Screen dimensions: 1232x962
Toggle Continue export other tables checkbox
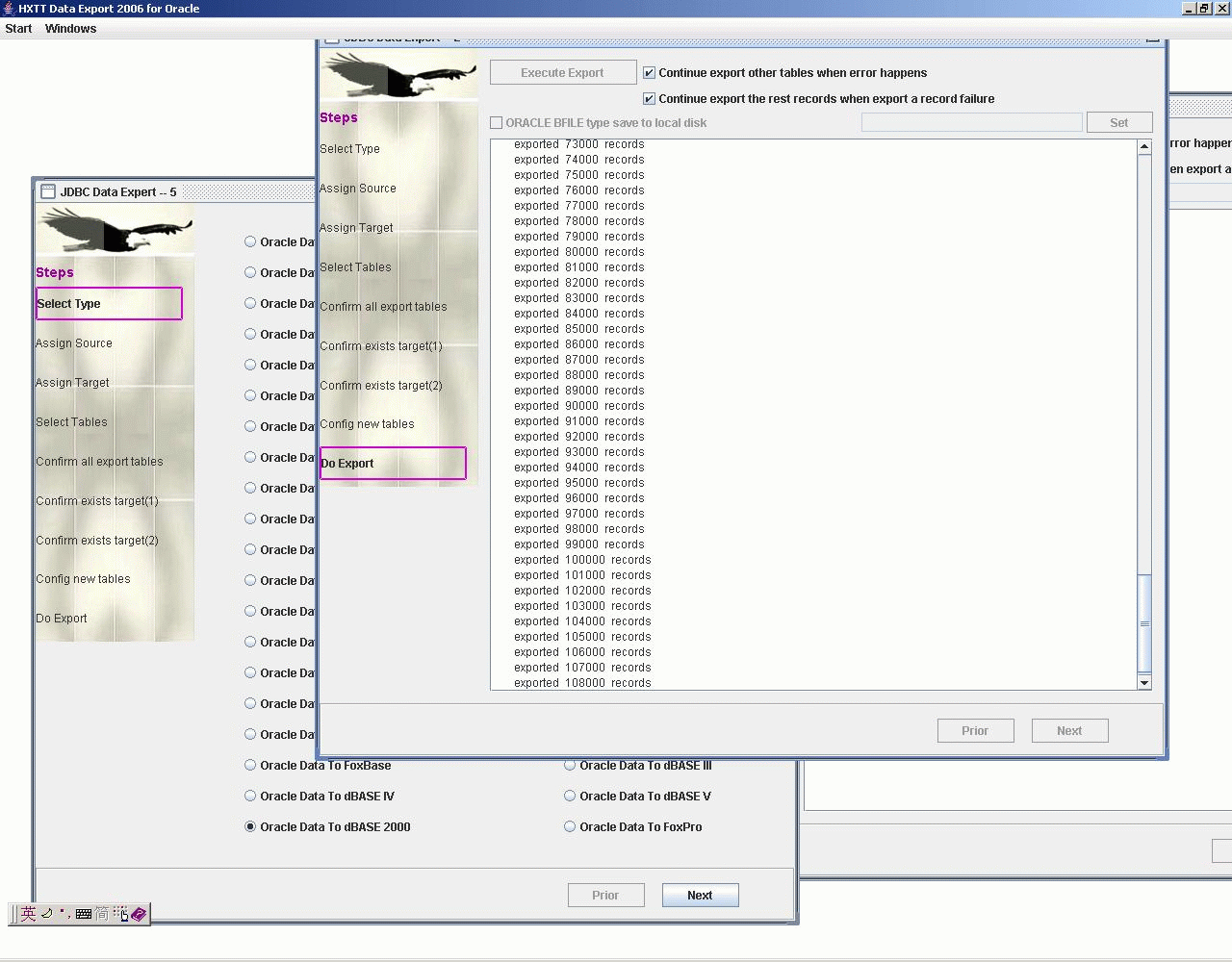649,73
